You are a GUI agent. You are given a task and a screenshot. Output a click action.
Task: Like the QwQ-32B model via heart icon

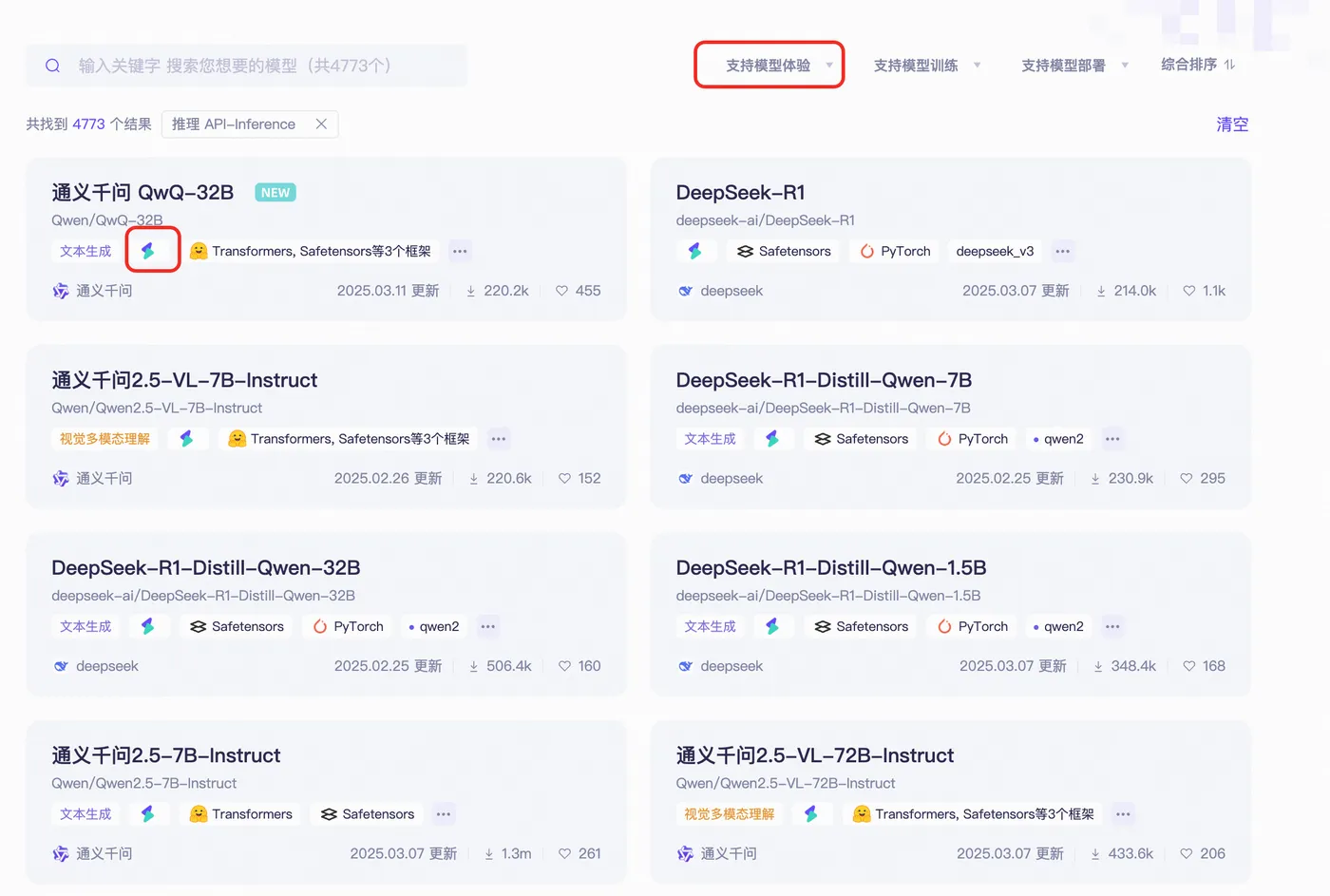coord(562,291)
